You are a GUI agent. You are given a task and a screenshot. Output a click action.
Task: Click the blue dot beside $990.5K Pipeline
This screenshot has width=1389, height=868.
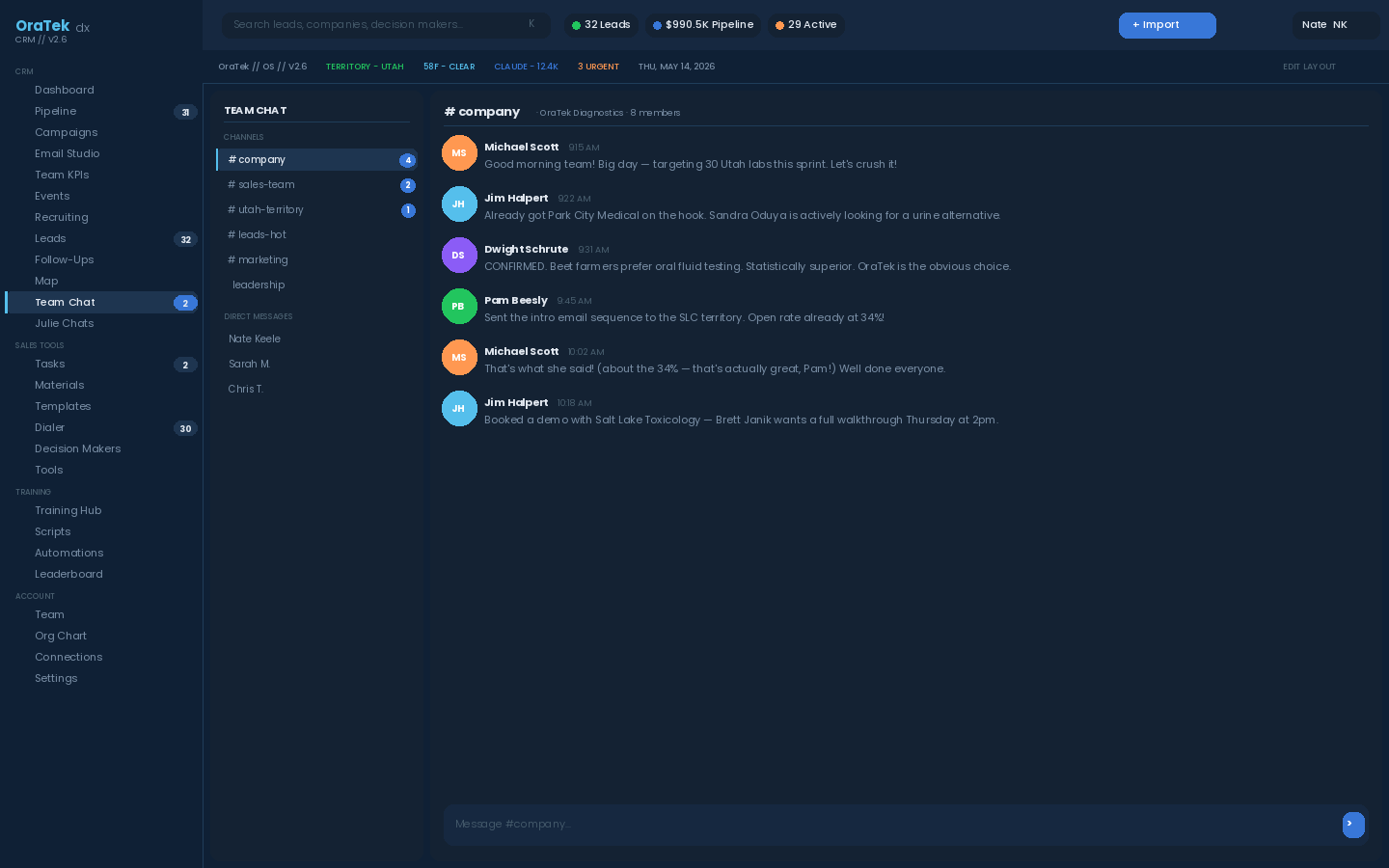coord(657,26)
